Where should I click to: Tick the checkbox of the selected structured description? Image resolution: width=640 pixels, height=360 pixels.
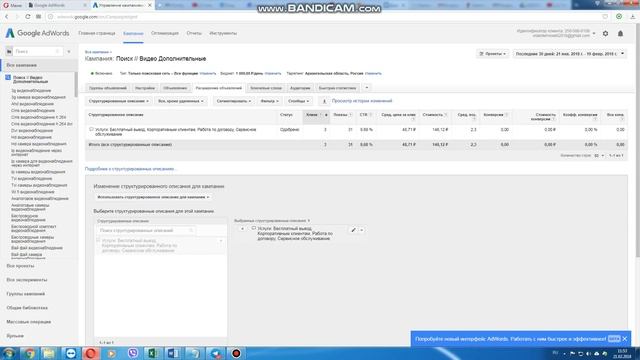253,228
